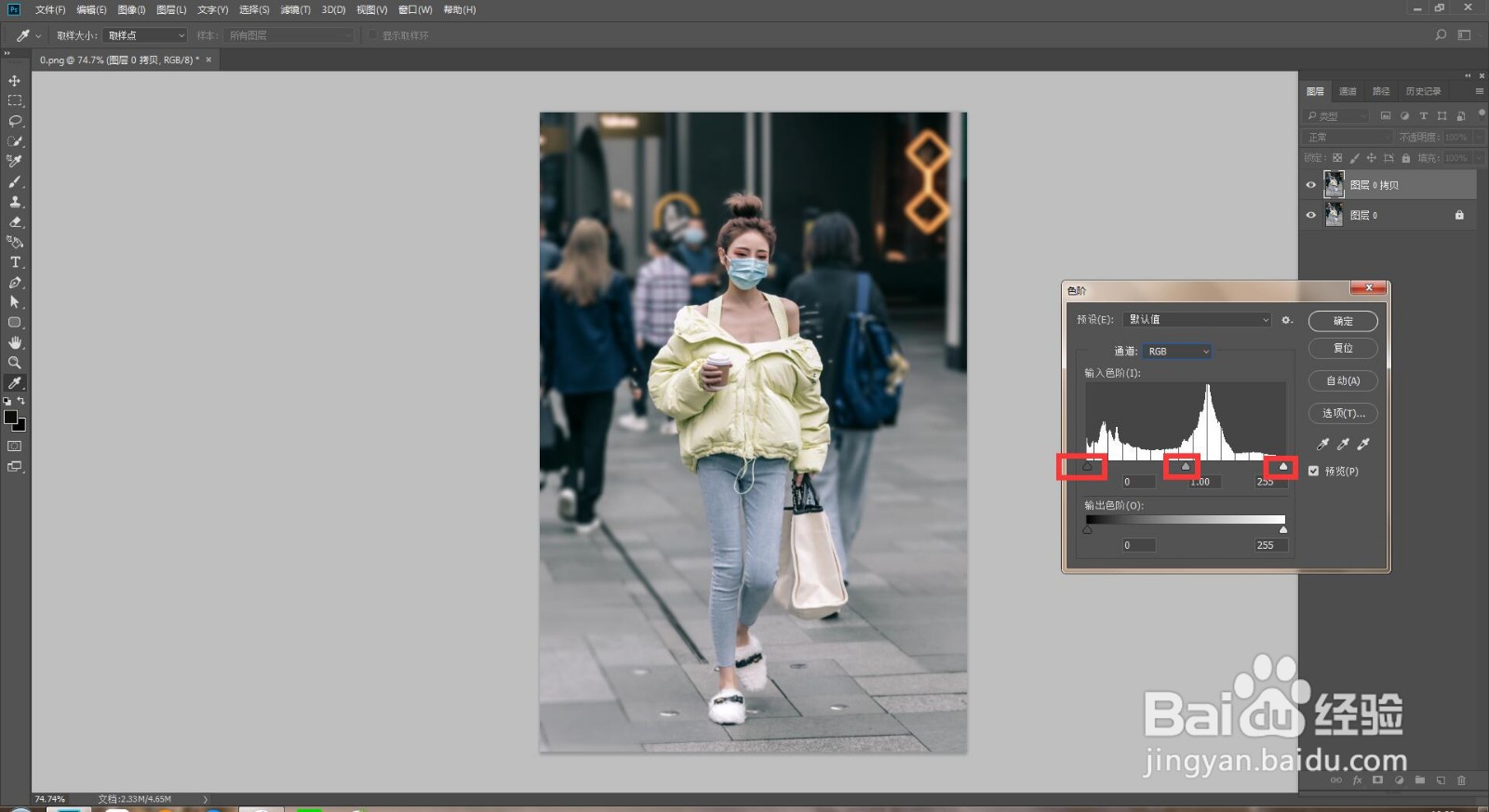Open the 不透明度 opacity dropdown arrow
Image resolution: width=1489 pixels, height=812 pixels.
pos(1480,137)
